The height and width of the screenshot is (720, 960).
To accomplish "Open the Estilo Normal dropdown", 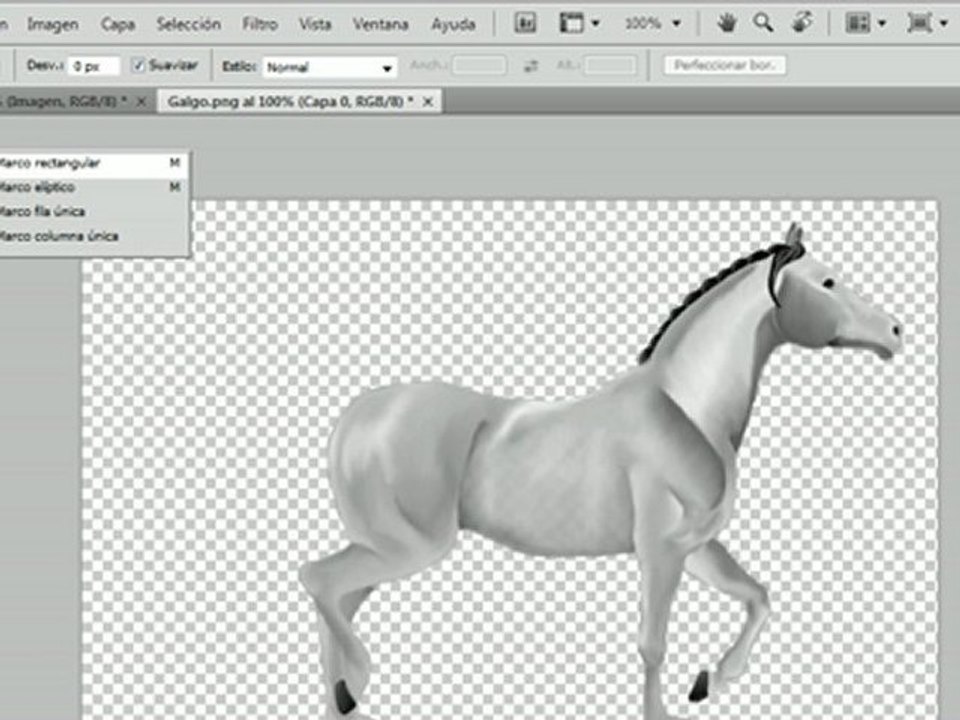I will coord(329,67).
